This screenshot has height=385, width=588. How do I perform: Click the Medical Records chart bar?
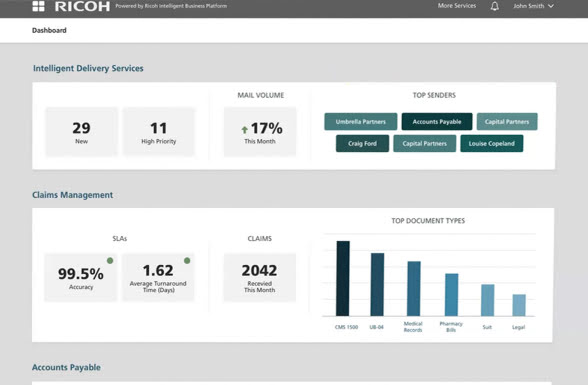tap(414, 289)
